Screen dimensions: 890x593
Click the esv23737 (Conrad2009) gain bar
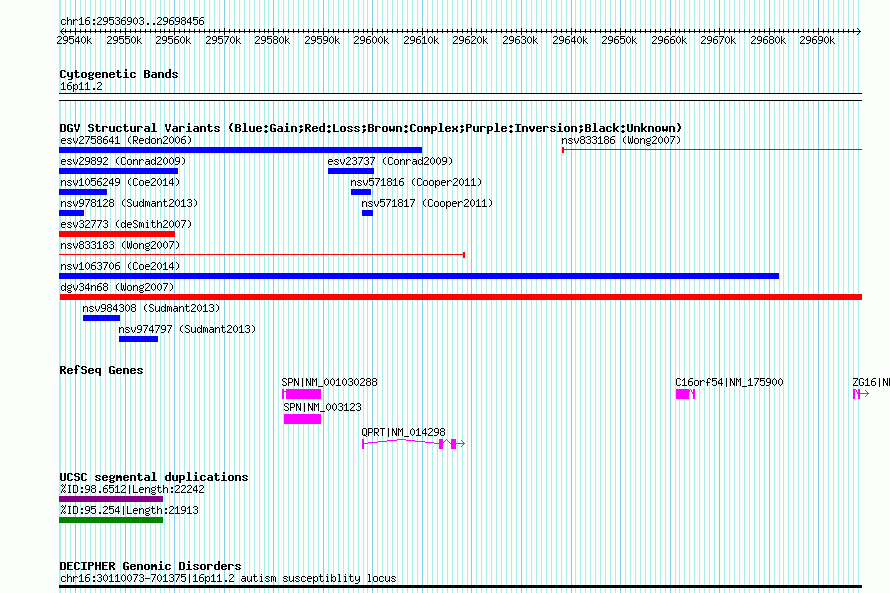[351, 171]
